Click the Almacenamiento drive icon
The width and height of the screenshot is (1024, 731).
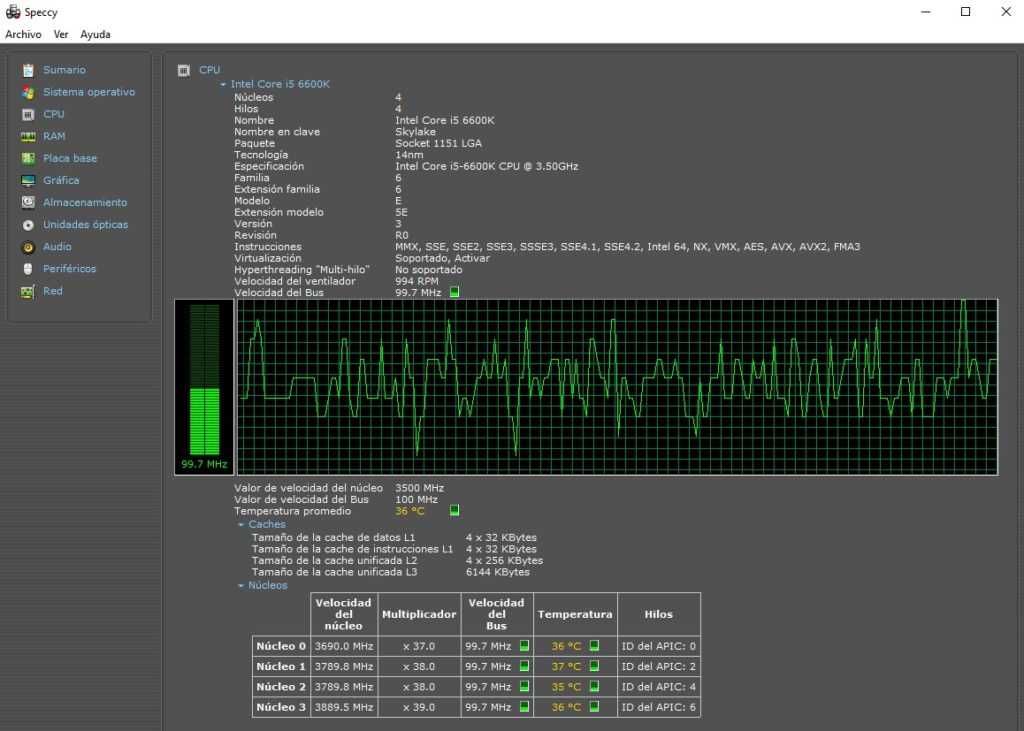(28, 203)
